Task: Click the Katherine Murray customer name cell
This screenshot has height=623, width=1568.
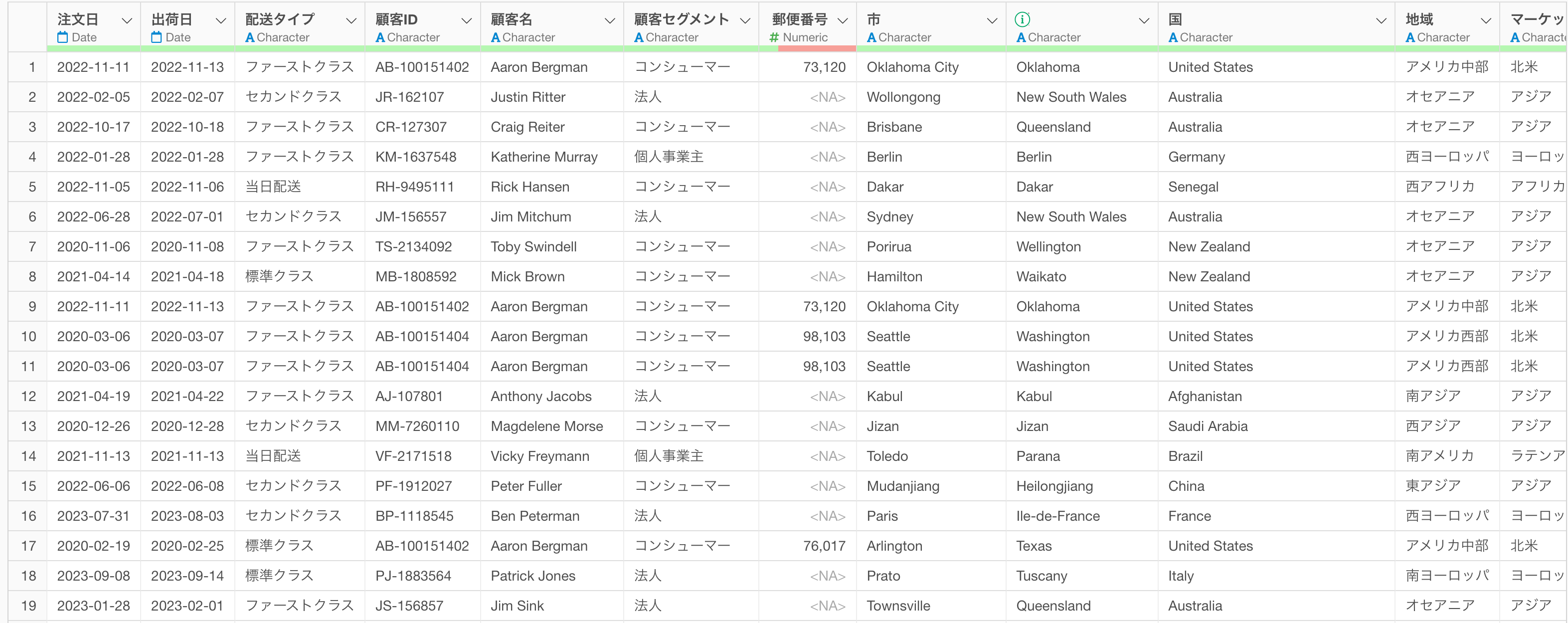Action: 543,157
